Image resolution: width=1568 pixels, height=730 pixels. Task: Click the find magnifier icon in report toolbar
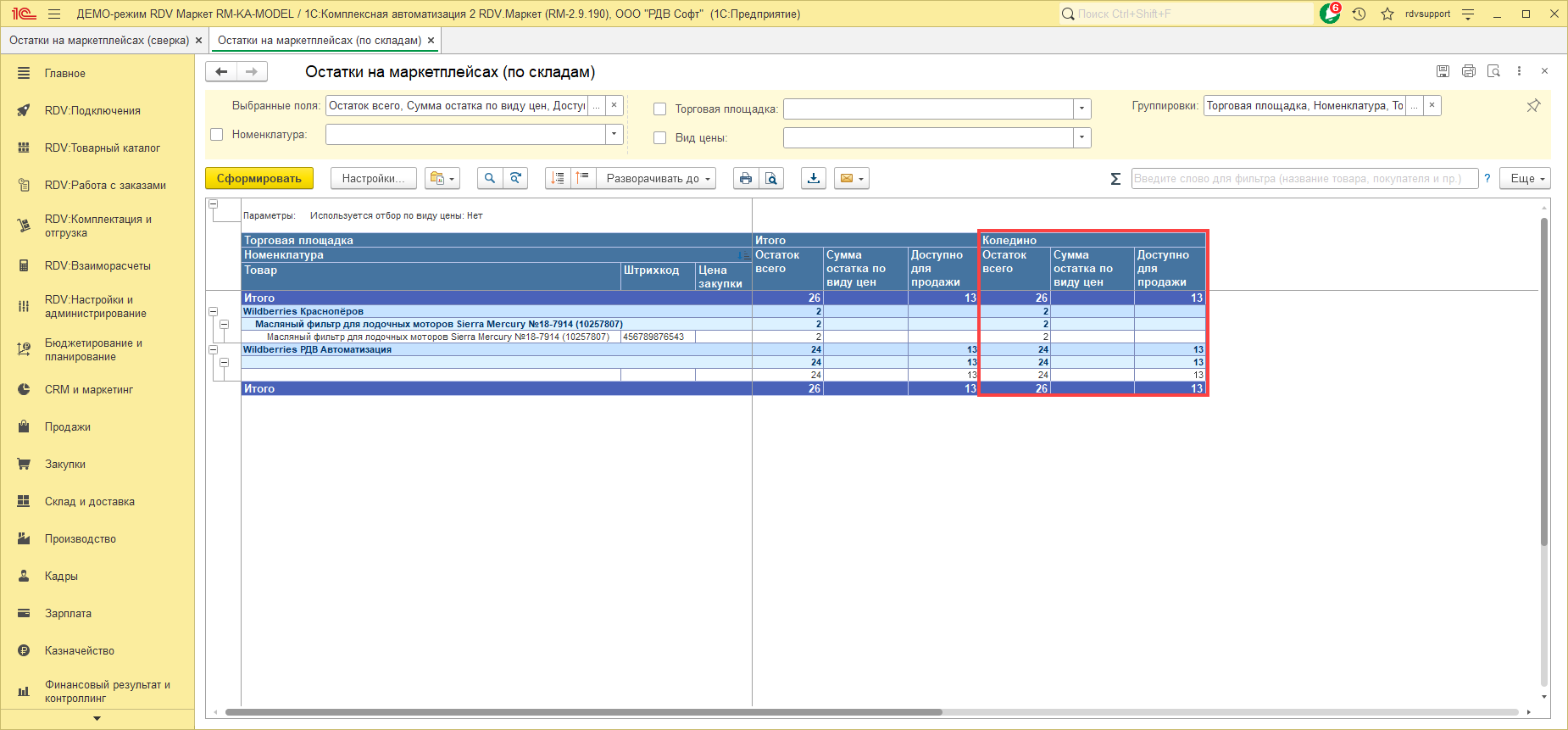click(x=490, y=178)
